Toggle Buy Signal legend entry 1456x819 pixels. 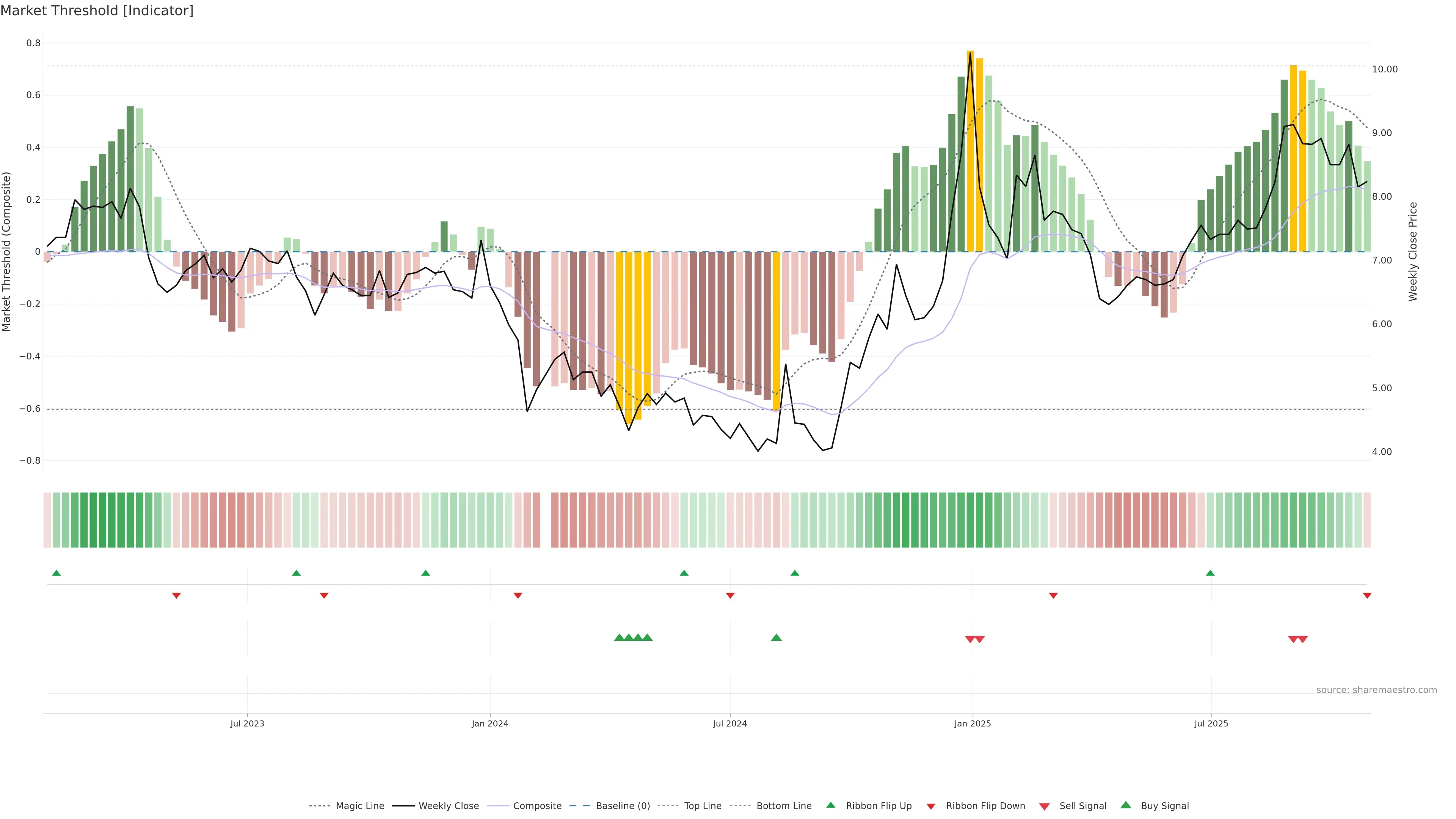tap(1164, 806)
